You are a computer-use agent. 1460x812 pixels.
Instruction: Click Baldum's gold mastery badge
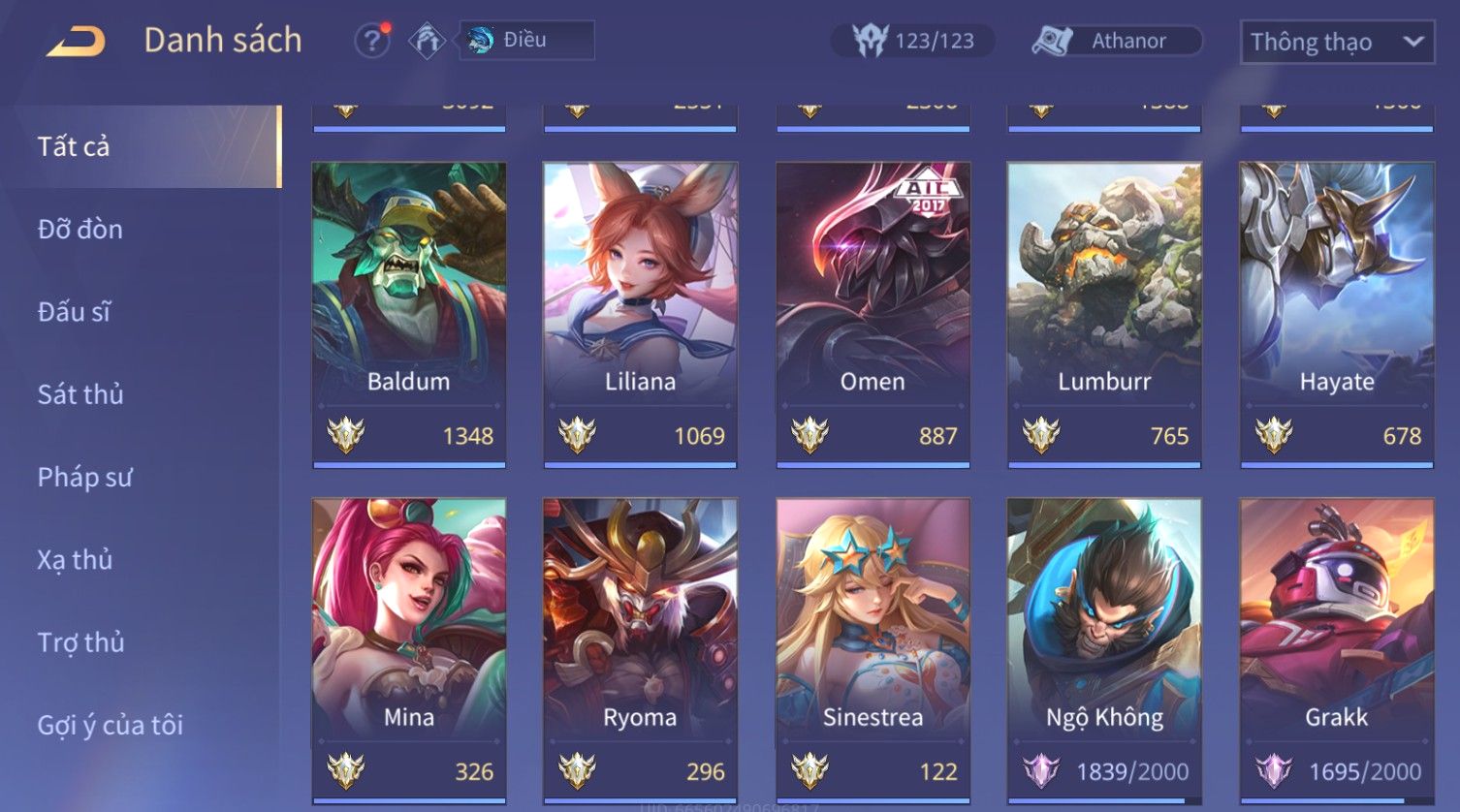coord(345,435)
